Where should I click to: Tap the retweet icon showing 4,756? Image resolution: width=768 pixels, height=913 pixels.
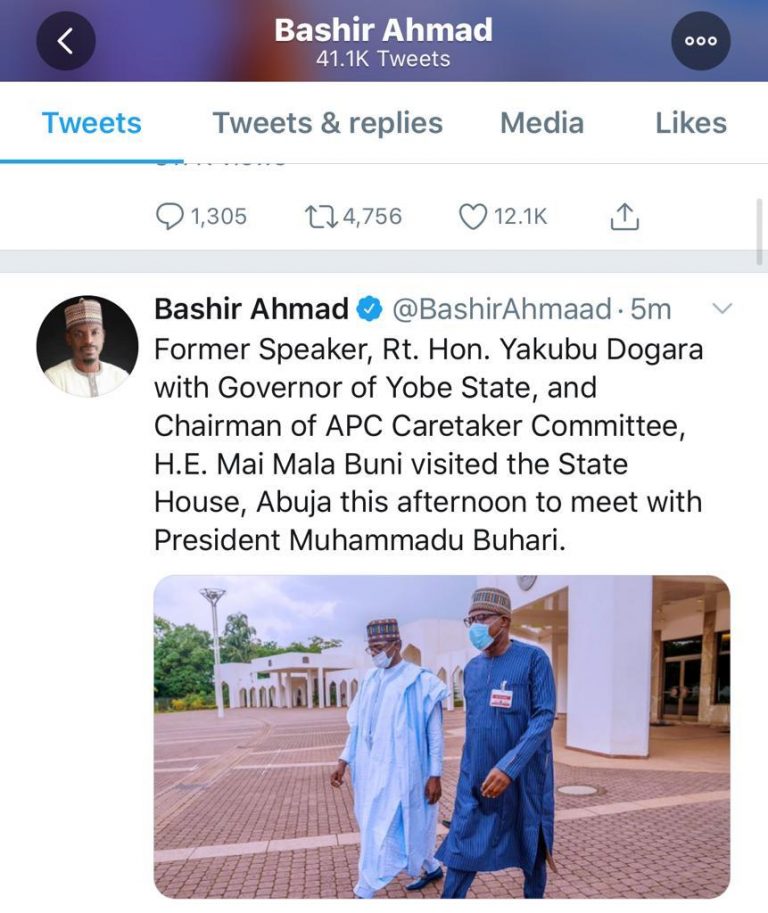[x=320, y=216]
